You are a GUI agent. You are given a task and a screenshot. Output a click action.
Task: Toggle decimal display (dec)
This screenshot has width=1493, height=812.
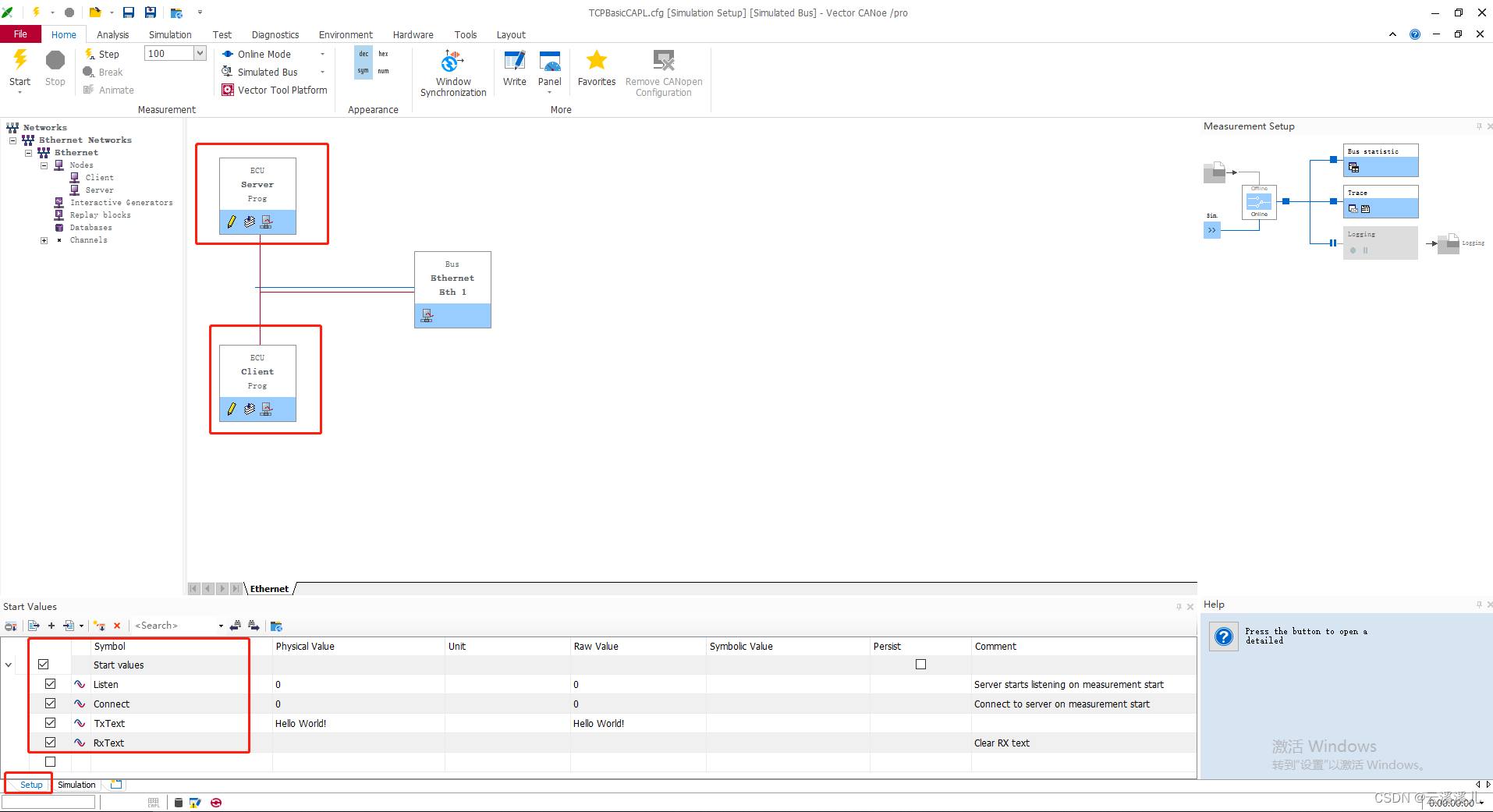pos(363,54)
